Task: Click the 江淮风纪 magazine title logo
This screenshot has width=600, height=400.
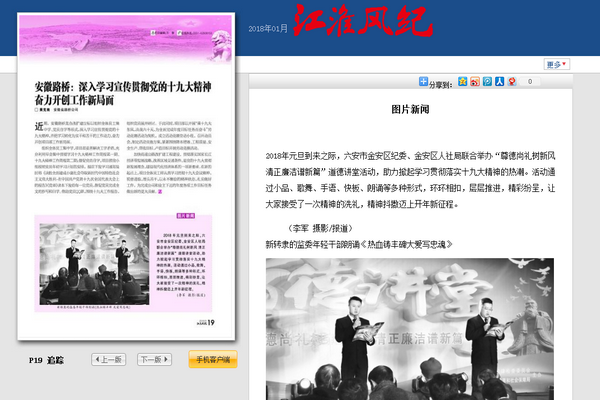Action: click(x=354, y=22)
